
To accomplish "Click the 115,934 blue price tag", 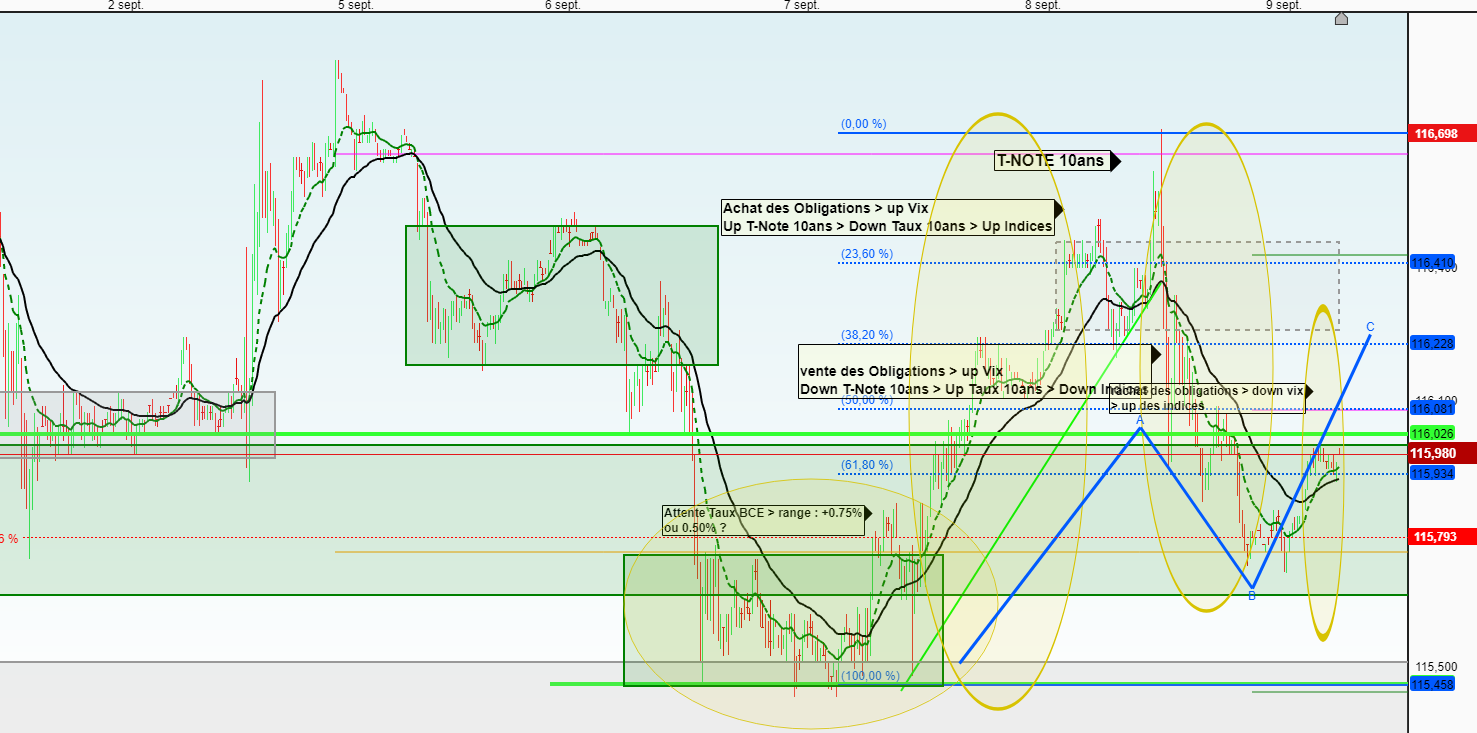I will pyautogui.click(x=1432, y=473).
